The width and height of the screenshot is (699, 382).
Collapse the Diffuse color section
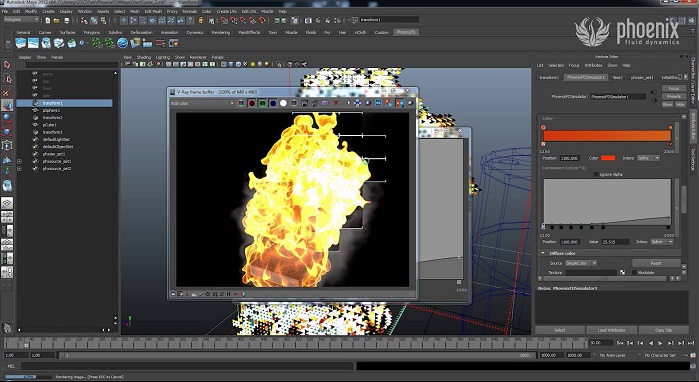pos(543,253)
